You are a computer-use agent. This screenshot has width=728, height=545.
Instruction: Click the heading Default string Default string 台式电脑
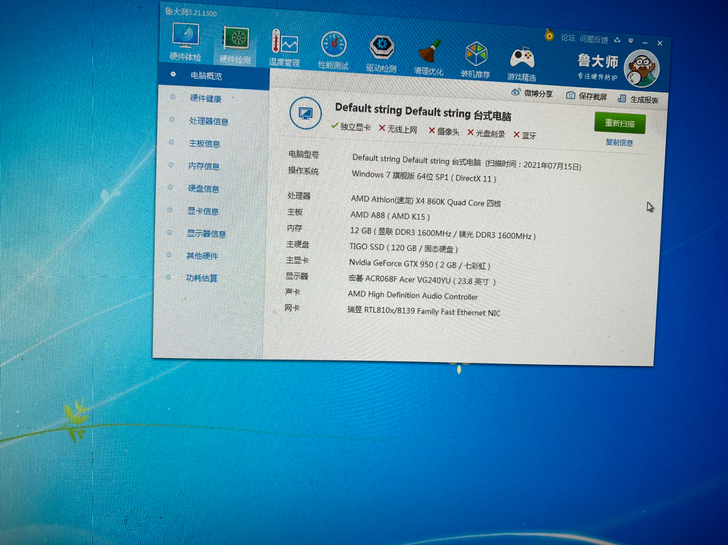423,111
